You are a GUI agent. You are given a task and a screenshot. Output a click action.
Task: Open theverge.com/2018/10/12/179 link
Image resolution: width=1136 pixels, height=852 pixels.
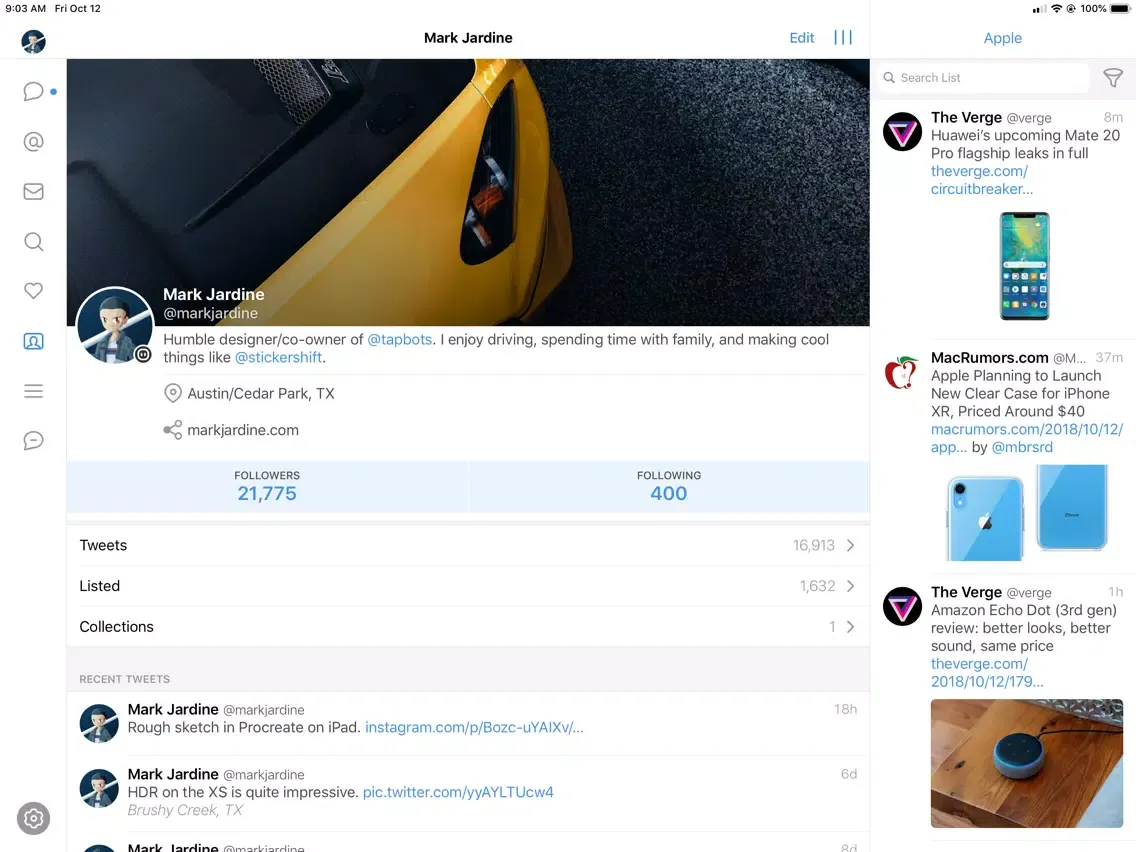coord(987,673)
